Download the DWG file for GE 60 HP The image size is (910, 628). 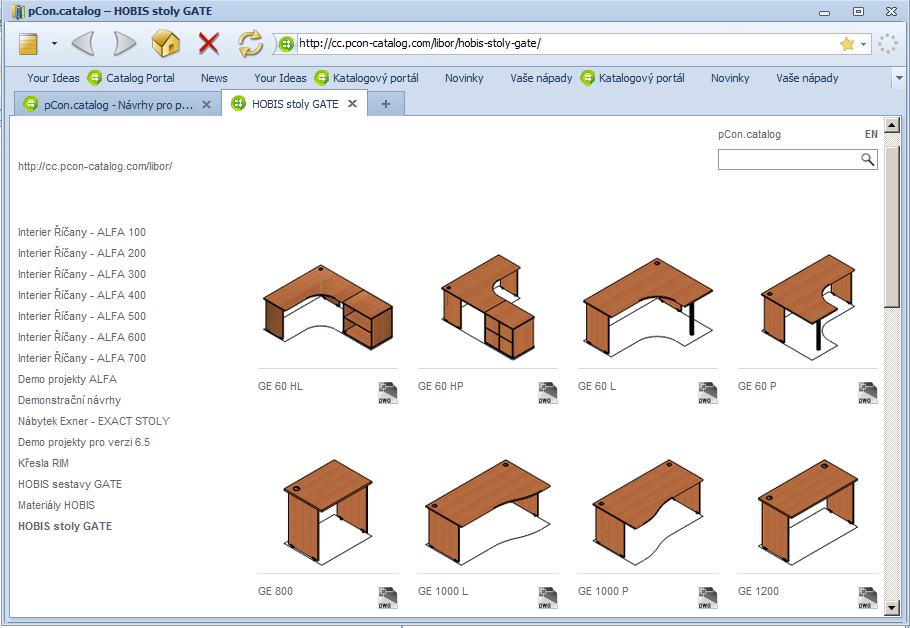click(548, 393)
